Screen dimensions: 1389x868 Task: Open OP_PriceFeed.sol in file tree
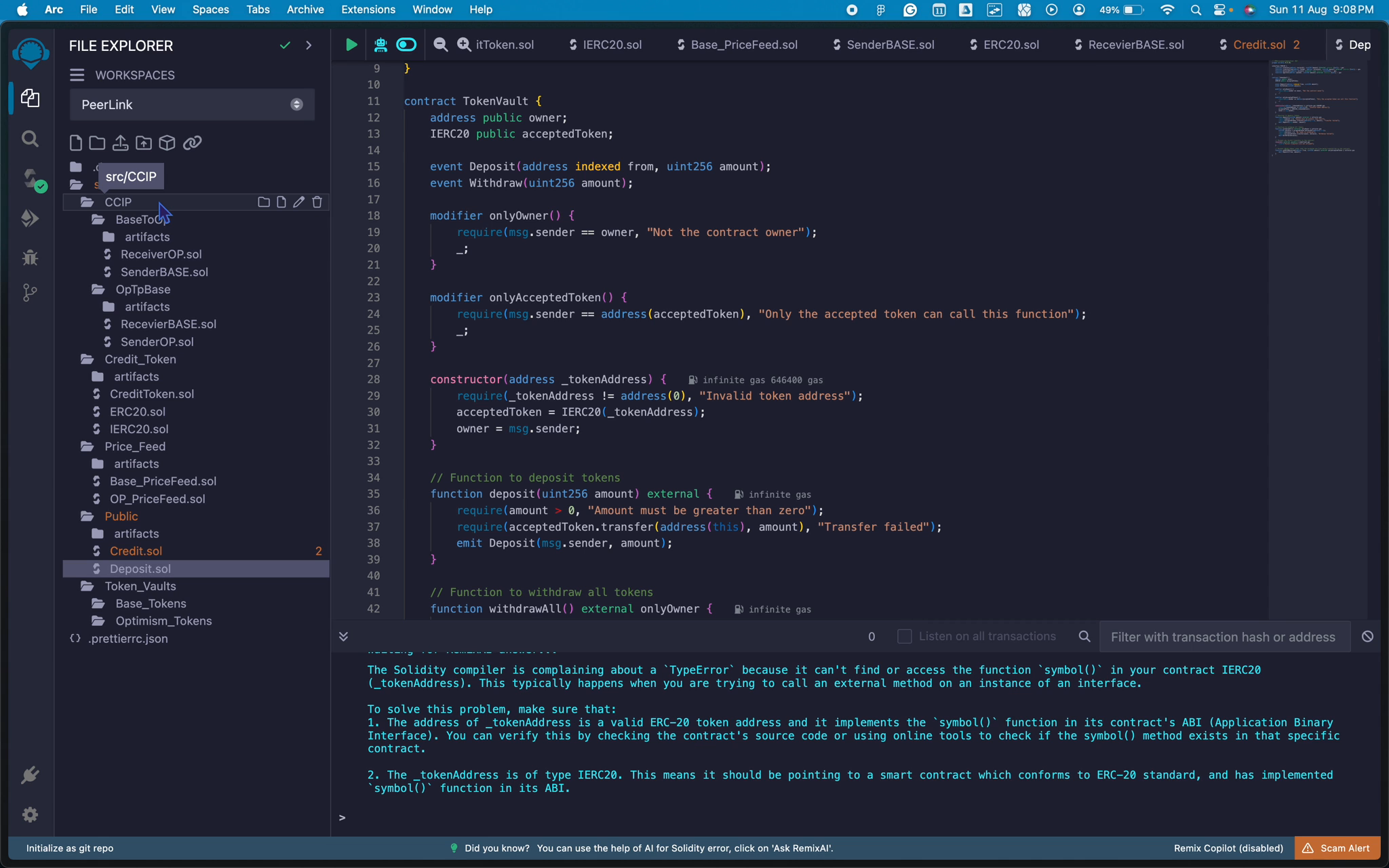157,499
